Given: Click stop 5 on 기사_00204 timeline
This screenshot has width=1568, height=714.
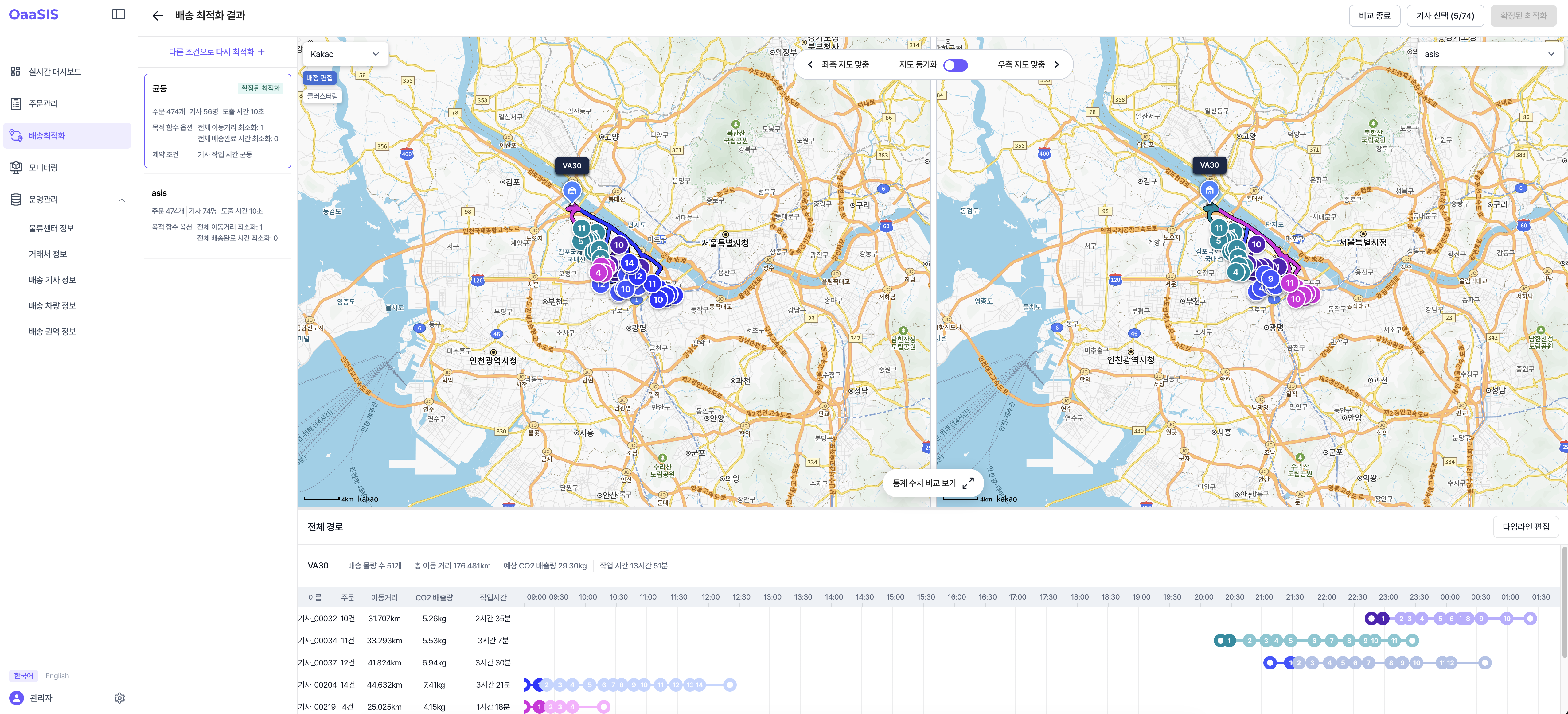Looking at the screenshot, I should (x=589, y=685).
